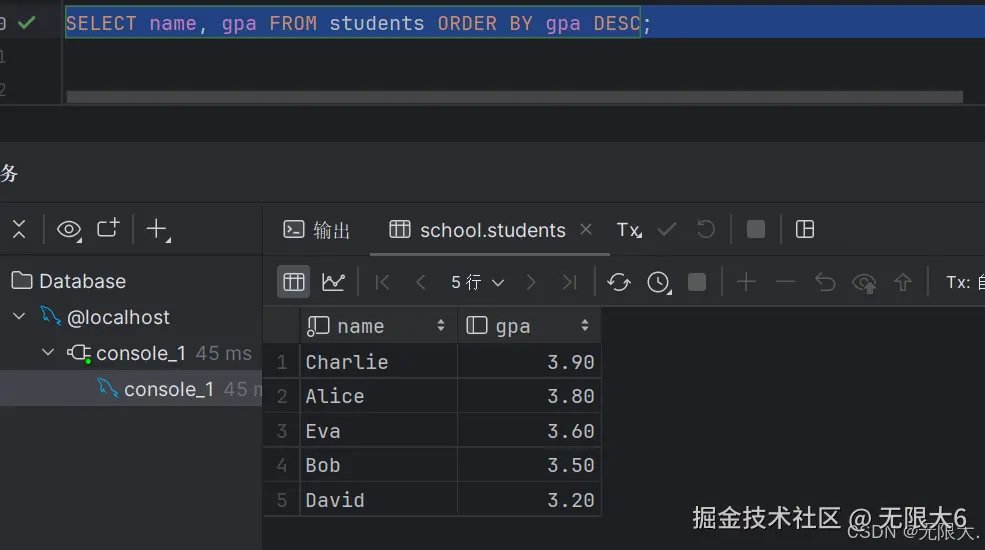Open services in new tab icon
The width and height of the screenshot is (985, 550).
click(108, 228)
